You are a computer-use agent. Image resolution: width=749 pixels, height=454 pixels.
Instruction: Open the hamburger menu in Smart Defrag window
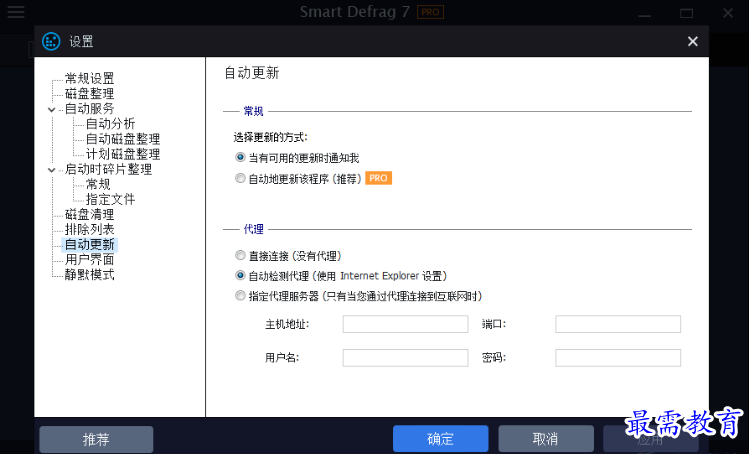[x=16, y=12]
